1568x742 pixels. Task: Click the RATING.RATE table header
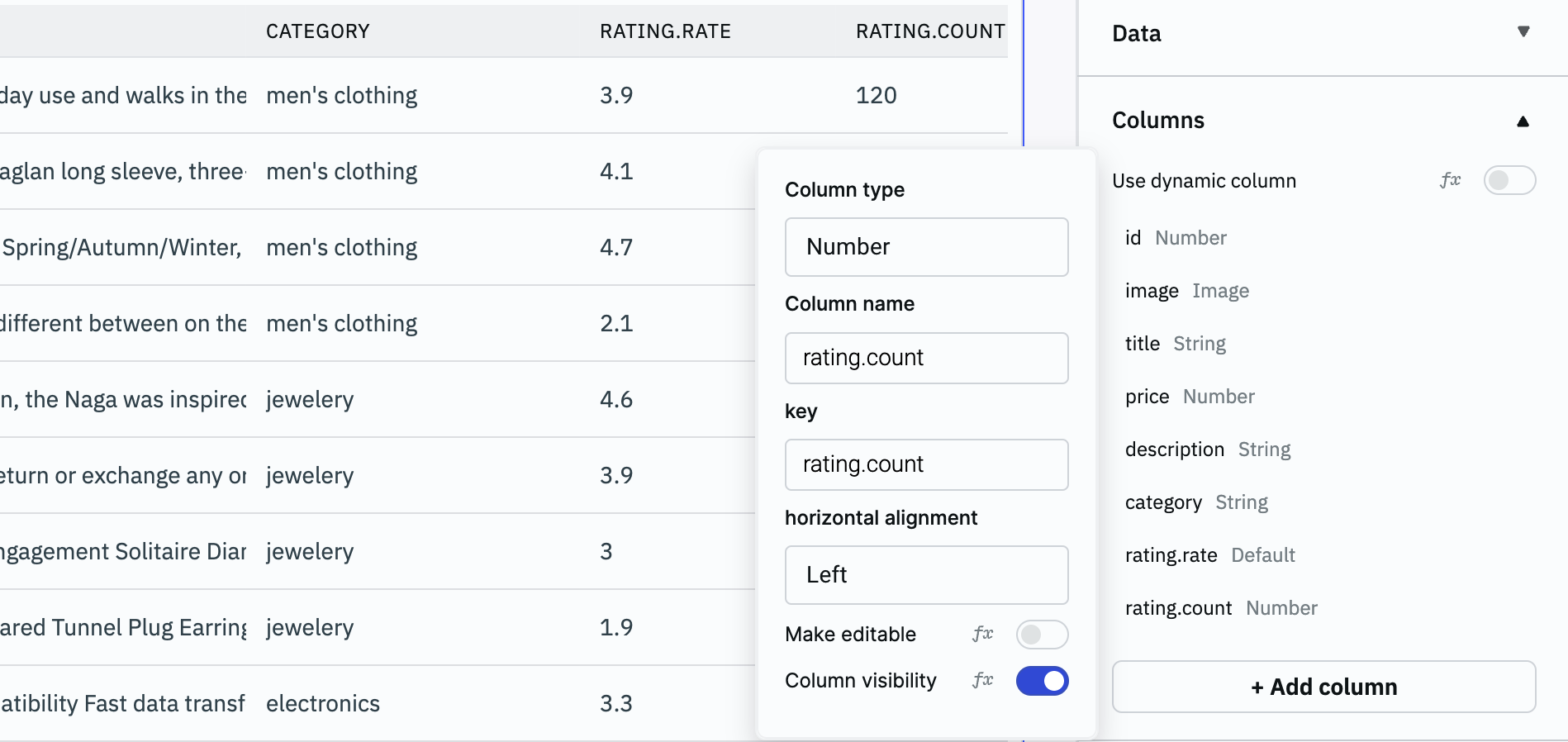tap(665, 31)
